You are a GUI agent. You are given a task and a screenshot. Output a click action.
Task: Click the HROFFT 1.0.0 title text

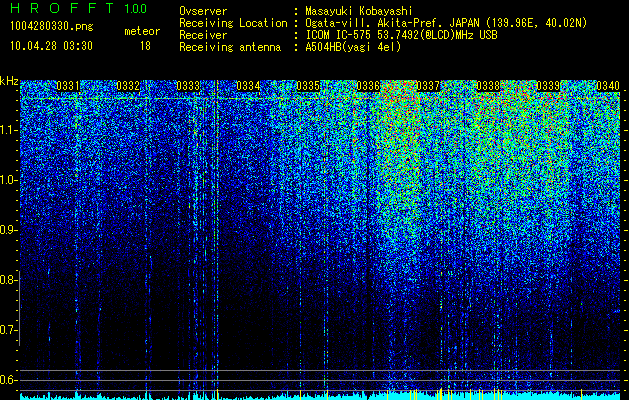[79, 8]
